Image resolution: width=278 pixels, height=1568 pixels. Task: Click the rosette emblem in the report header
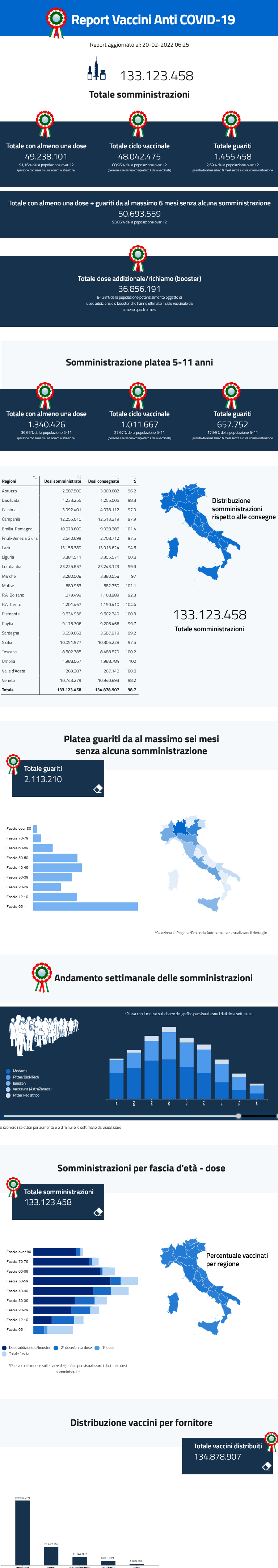click(x=56, y=22)
